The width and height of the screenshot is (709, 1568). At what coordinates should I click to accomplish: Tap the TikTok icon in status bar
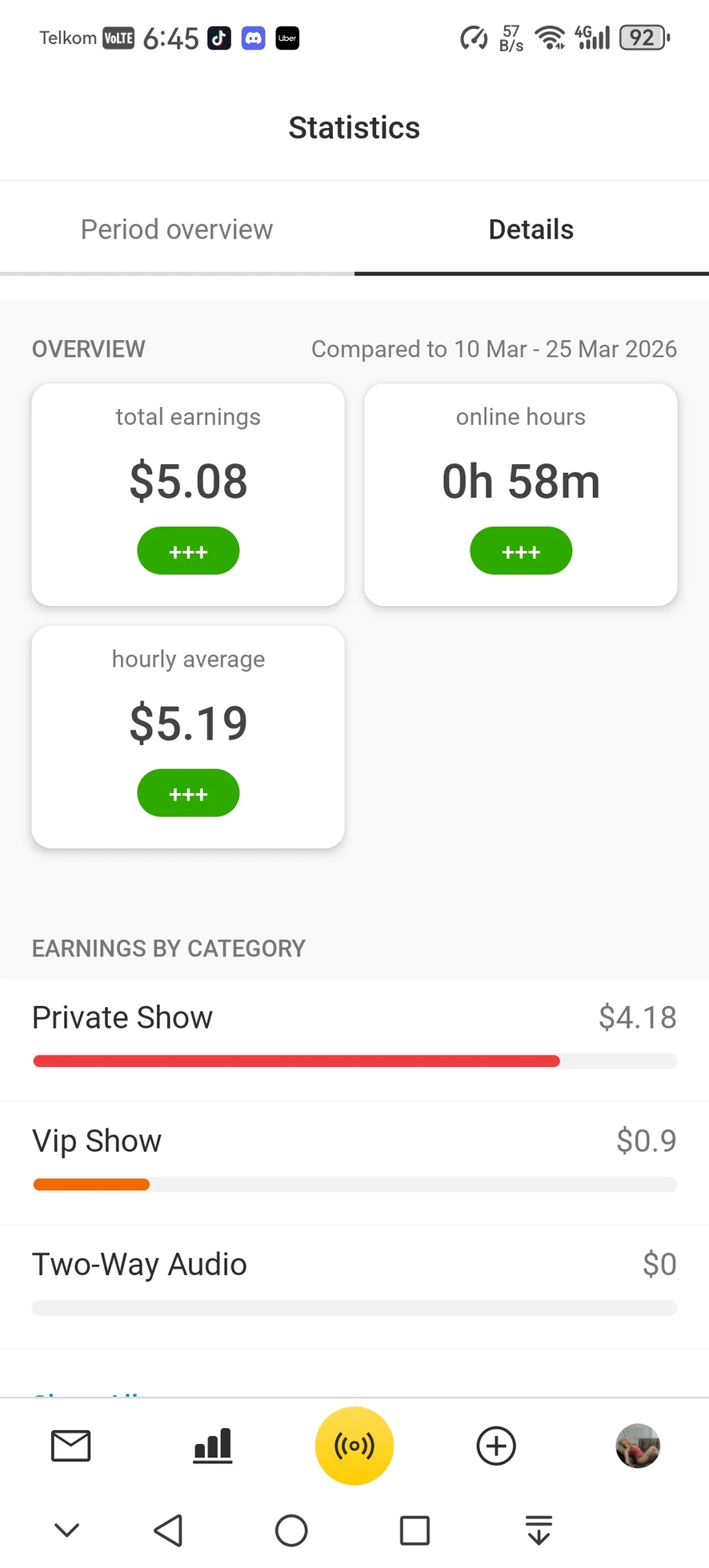pyautogui.click(x=219, y=38)
